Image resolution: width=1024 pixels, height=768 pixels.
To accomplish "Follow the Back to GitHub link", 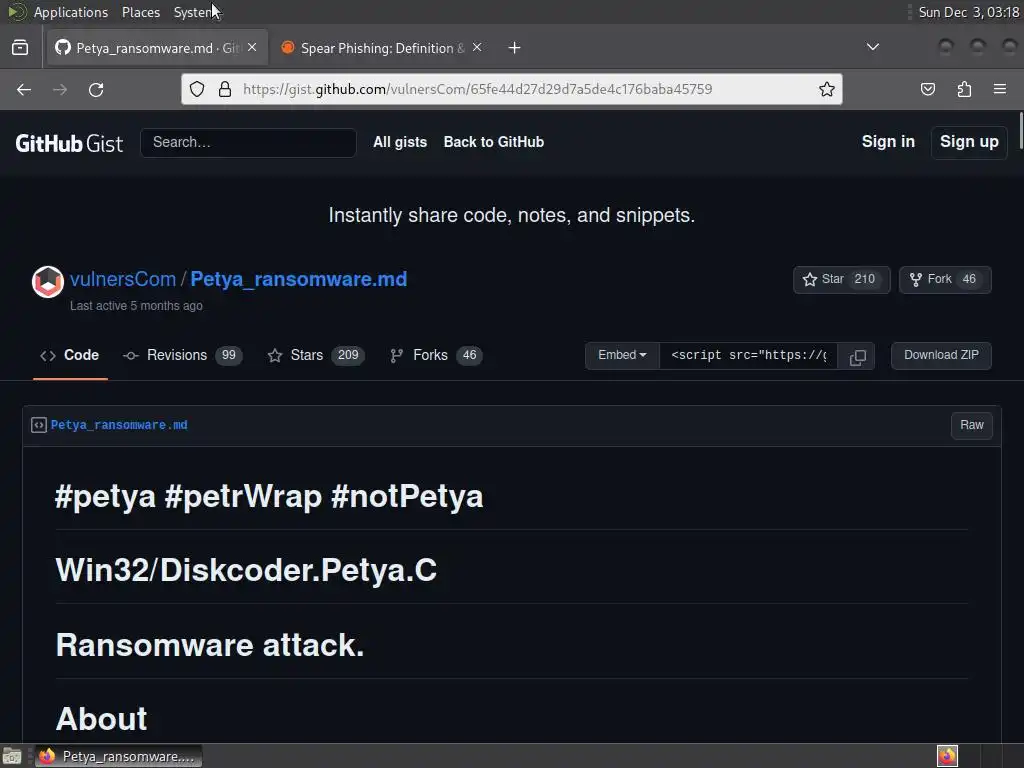I will click(x=494, y=142).
